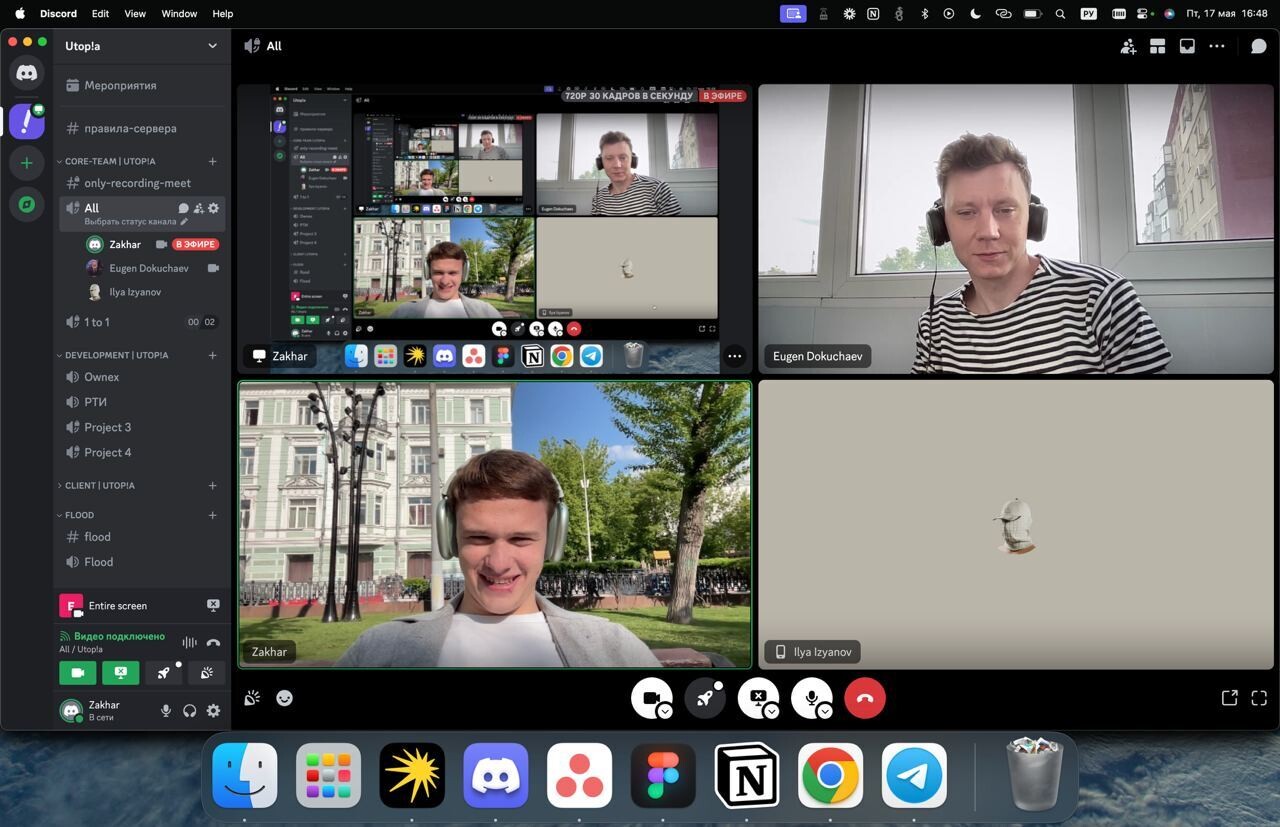Screen dimensions: 1280x827
Task: Mute the microphone in the call control bar
Action: (811, 697)
